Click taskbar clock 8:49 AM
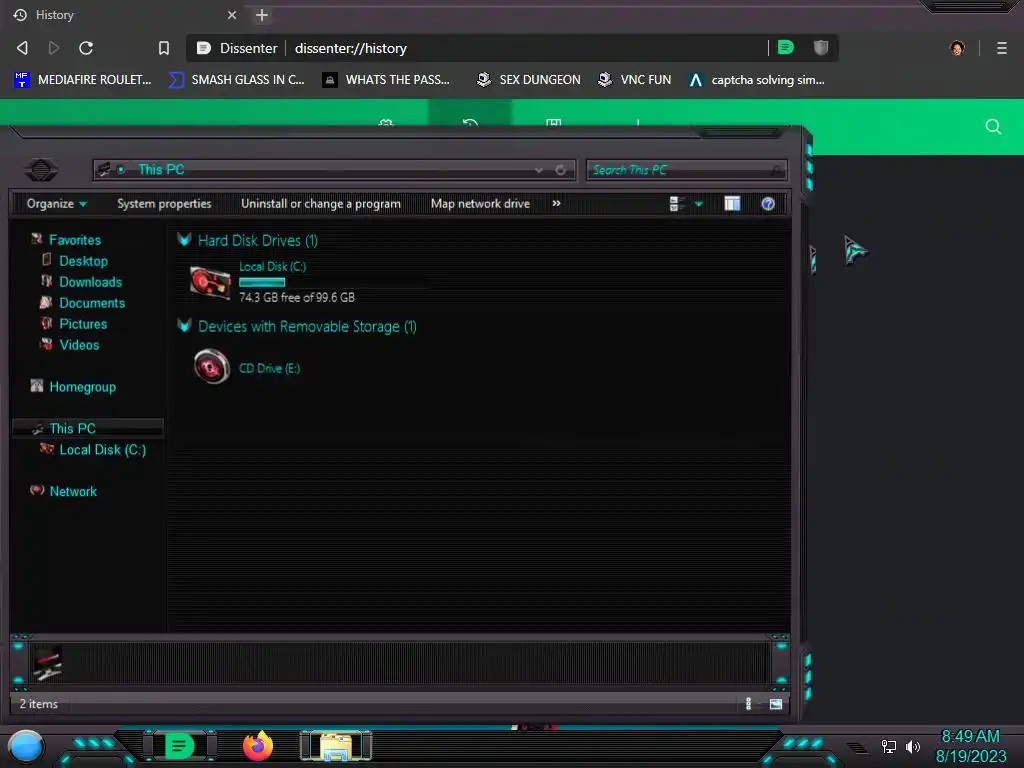 970,737
